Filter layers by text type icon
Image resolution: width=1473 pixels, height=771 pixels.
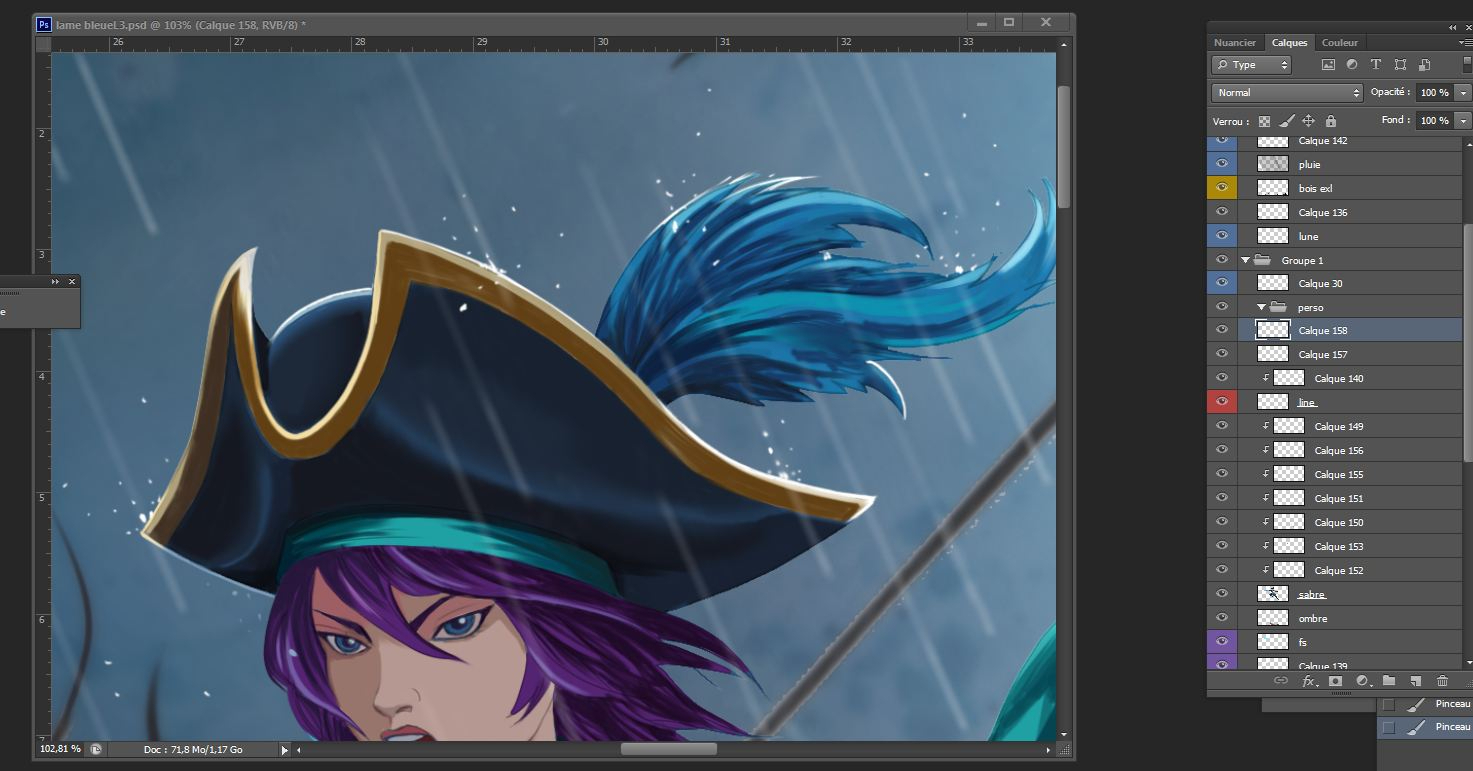(1376, 65)
